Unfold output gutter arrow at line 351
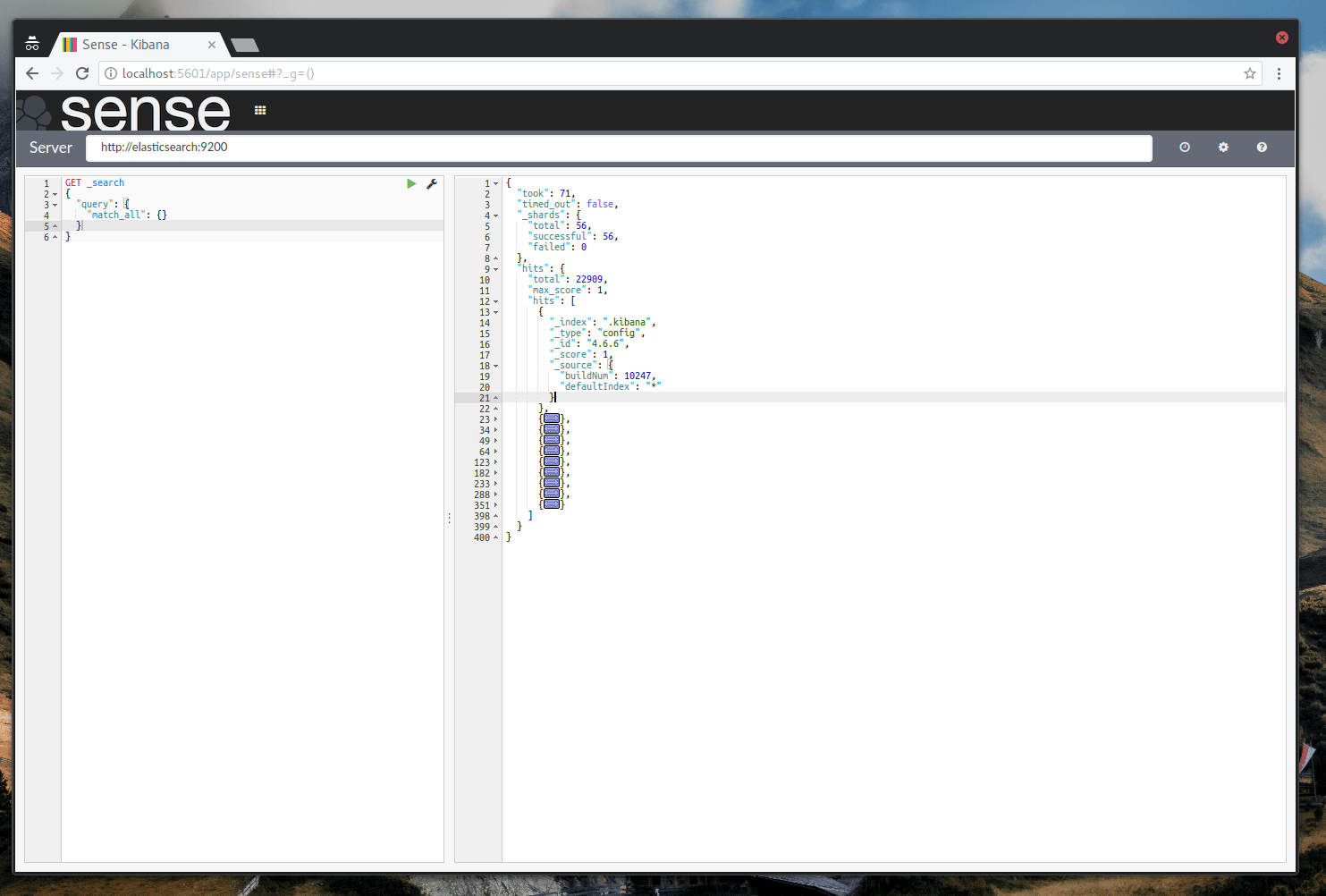Screen dimensions: 1326x896 (496, 505)
